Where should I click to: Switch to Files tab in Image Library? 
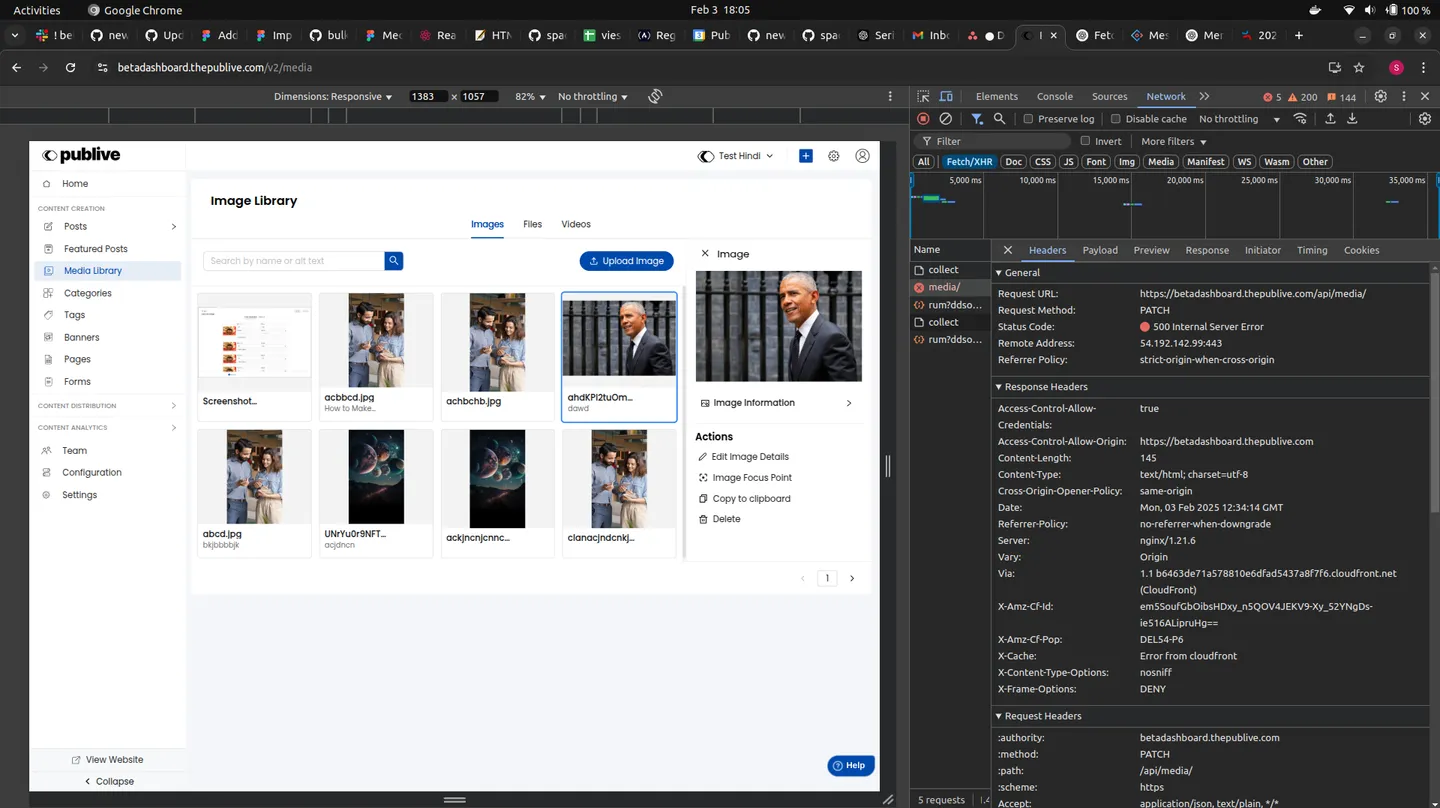[x=532, y=224]
